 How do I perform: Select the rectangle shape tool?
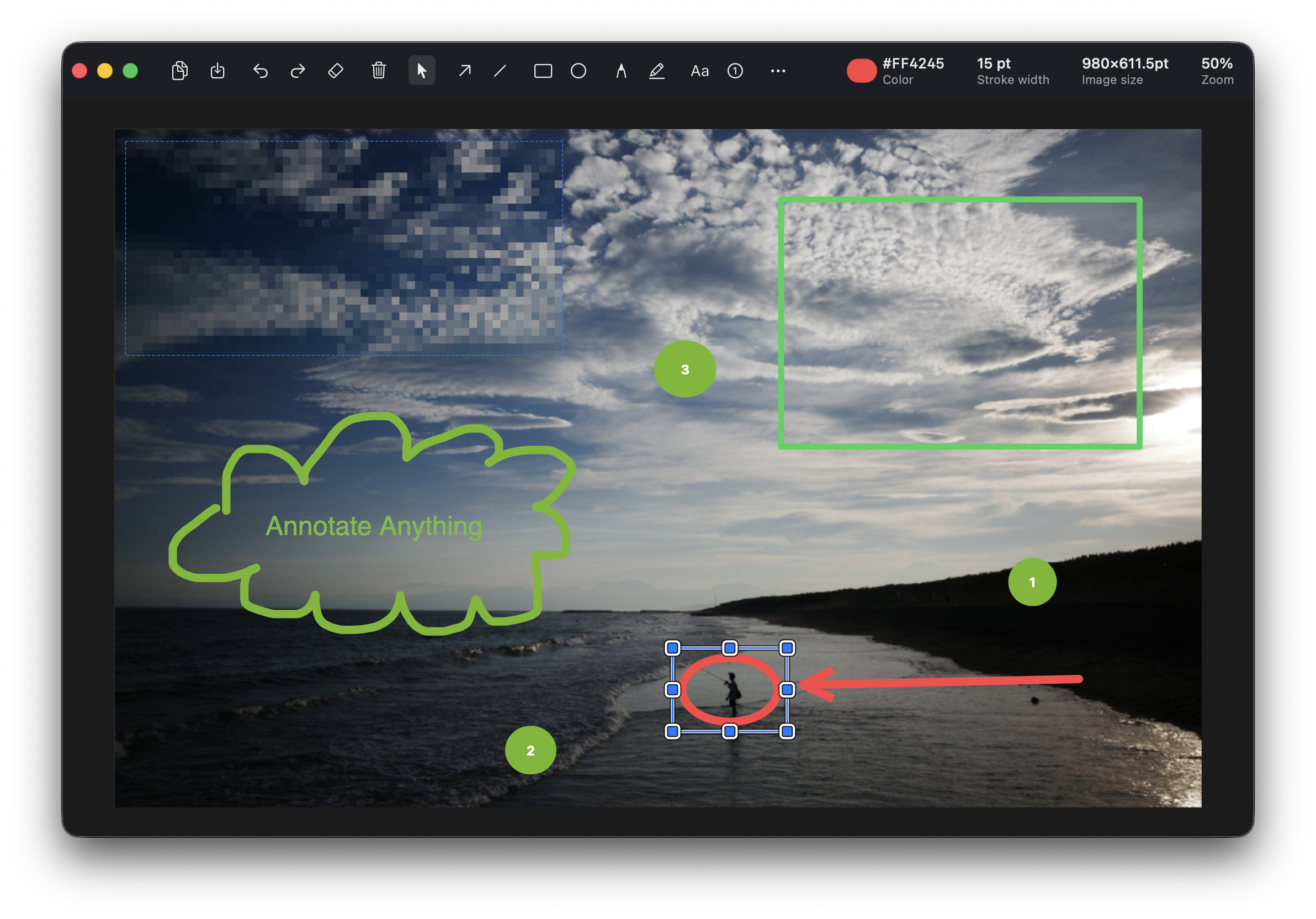coord(543,71)
